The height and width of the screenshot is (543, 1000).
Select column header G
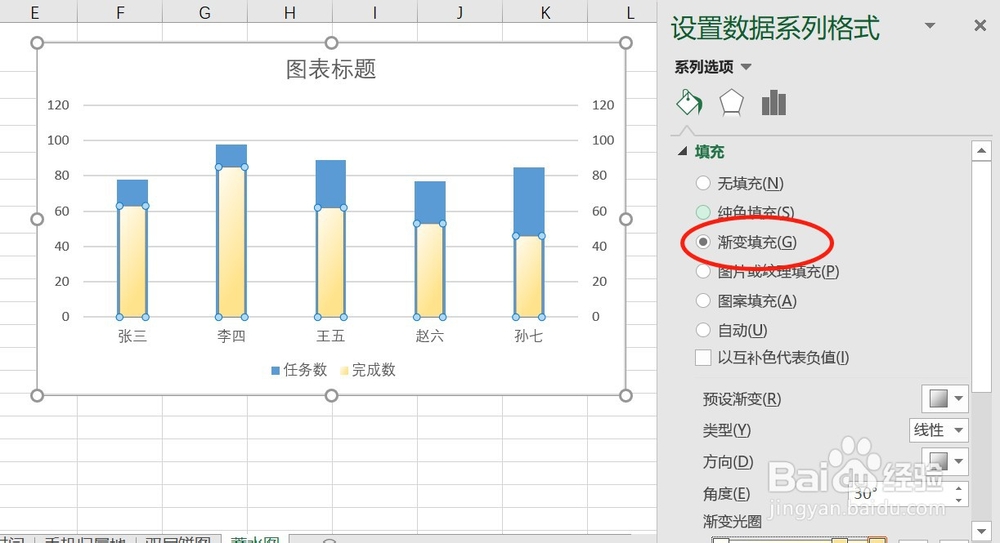click(205, 12)
